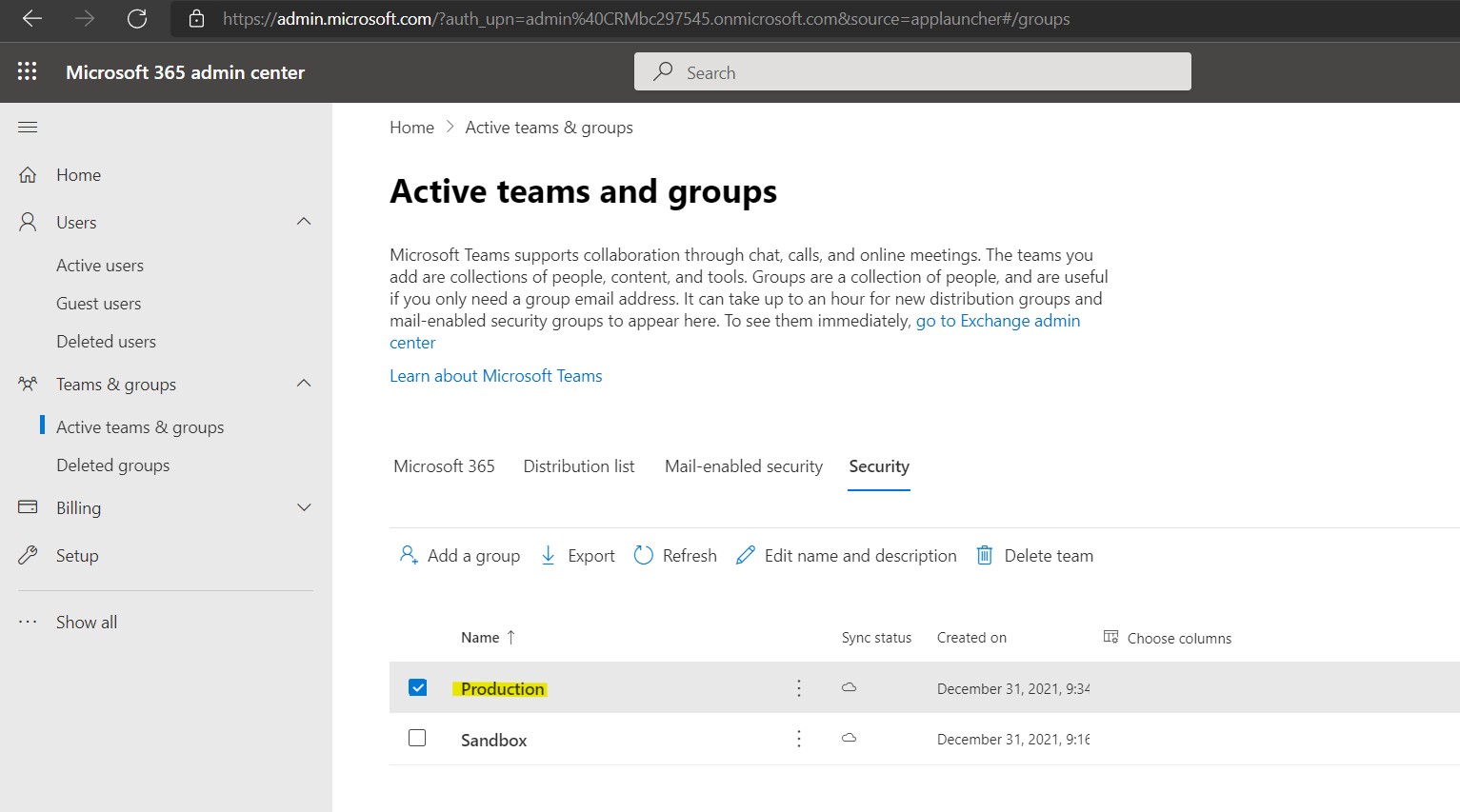Collapse the Teams & groups chevron
The image size is (1460, 812).
click(304, 384)
